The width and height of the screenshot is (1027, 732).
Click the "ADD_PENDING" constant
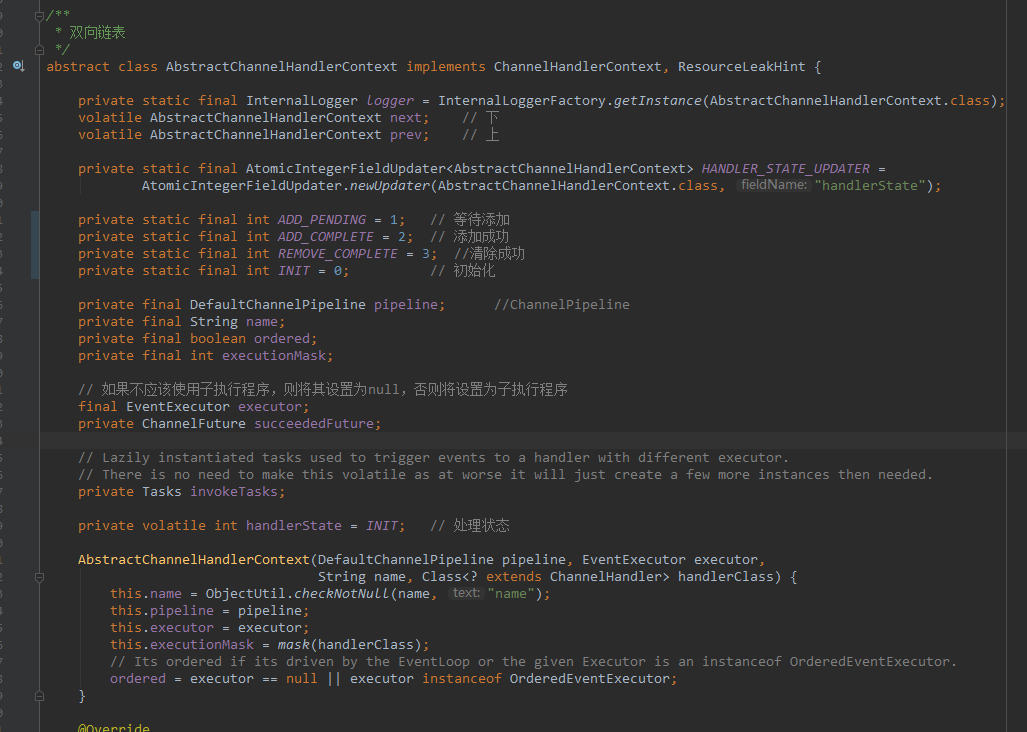tap(322, 220)
